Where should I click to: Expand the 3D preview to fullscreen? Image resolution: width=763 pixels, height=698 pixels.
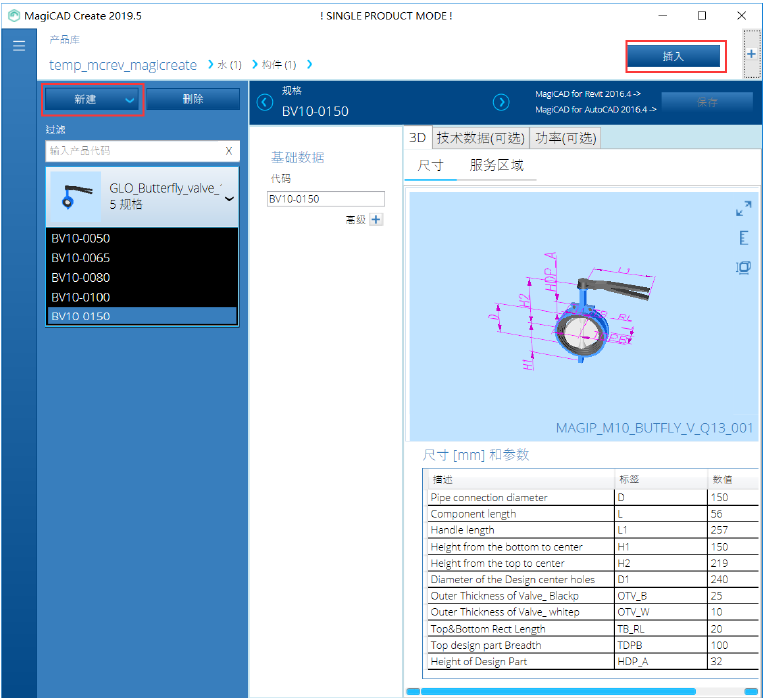coord(743,208)
